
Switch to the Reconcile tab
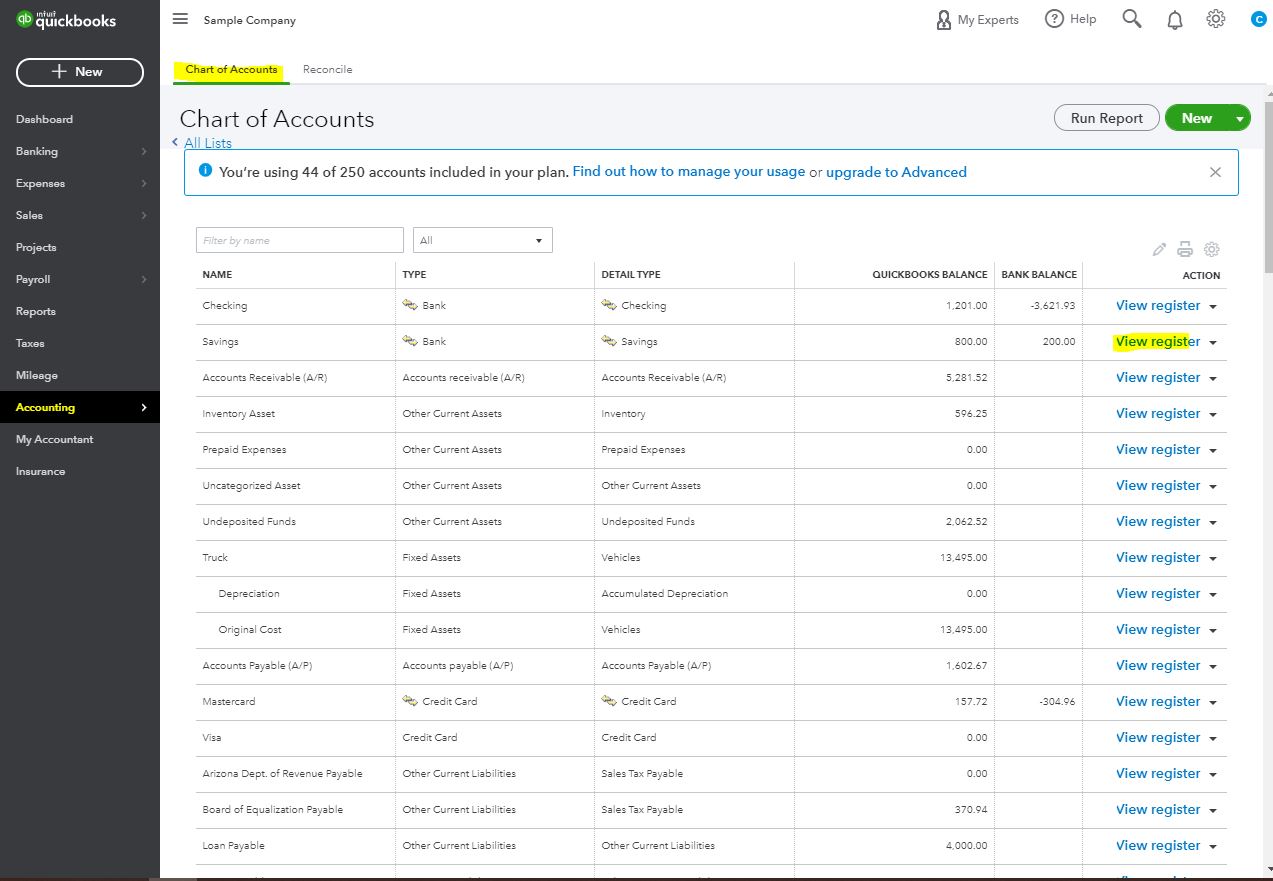(327, 69)
